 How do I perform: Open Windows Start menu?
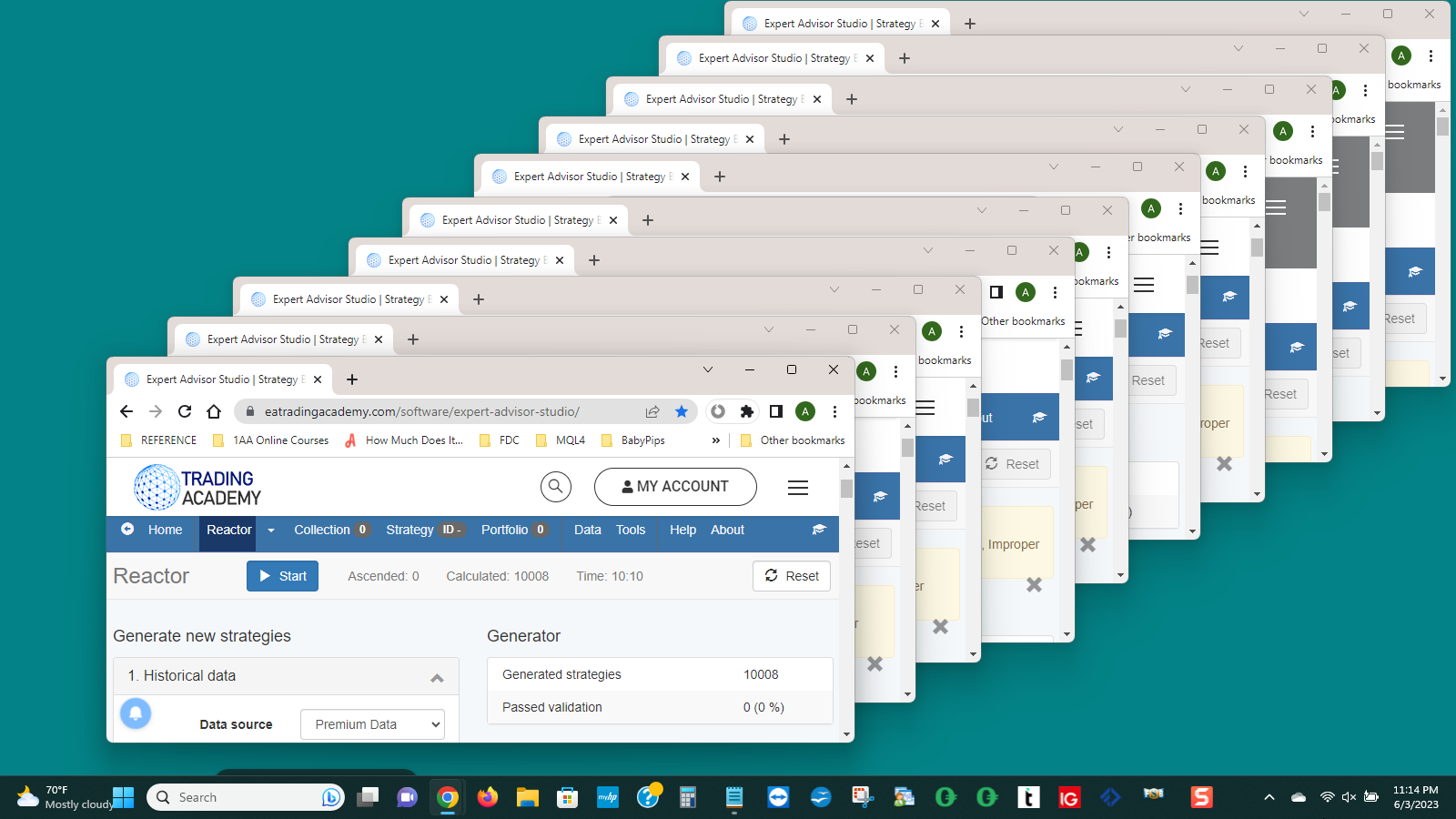(124, 797)
